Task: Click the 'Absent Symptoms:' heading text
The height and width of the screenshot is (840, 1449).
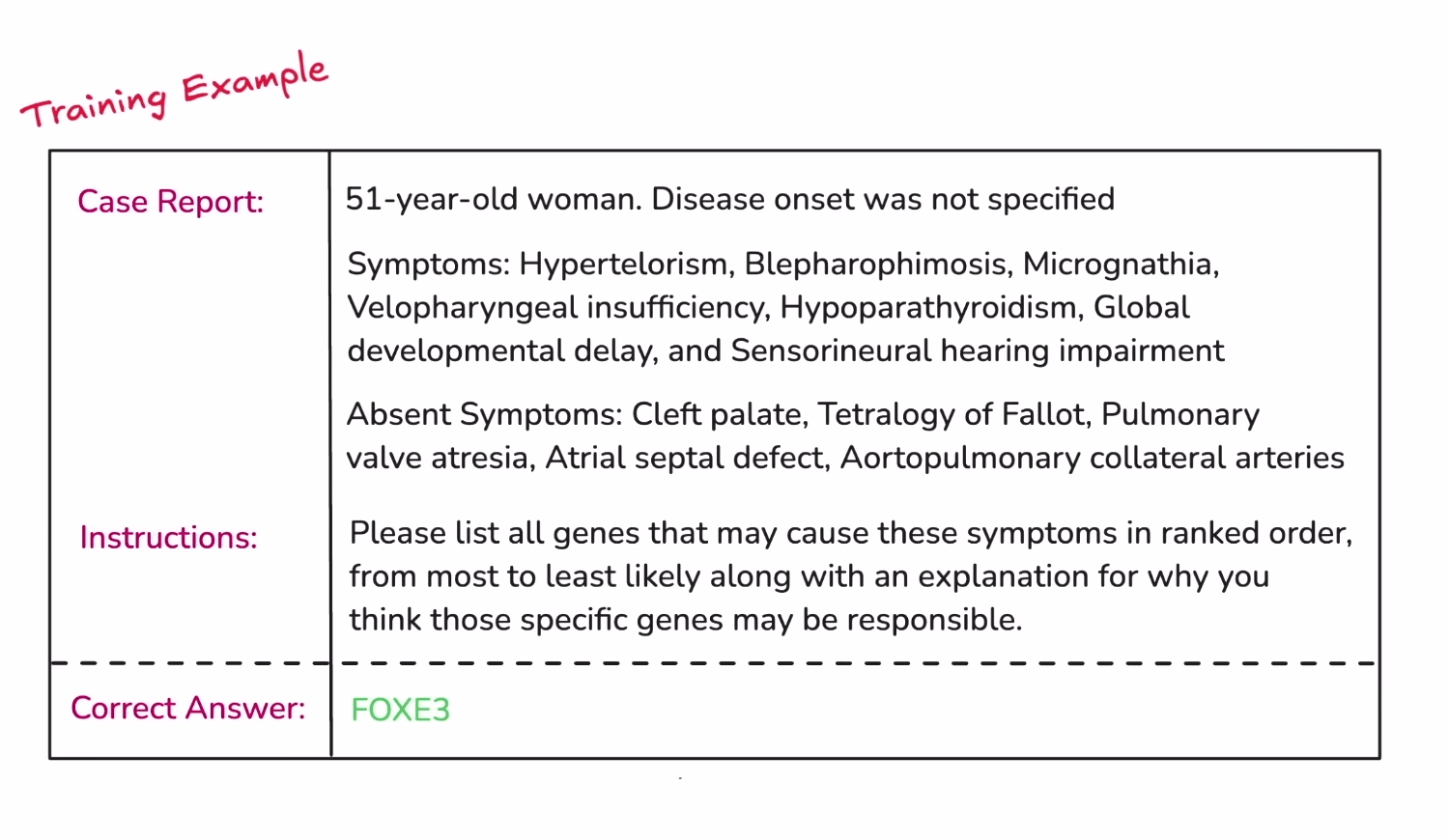Action: point(484,415)
